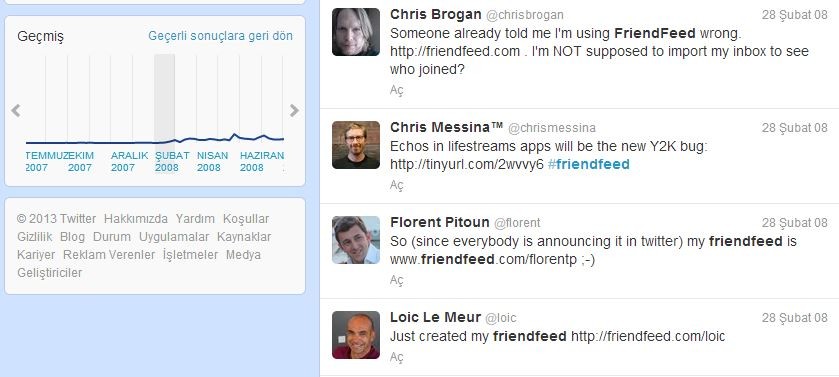This screenshot has width=839, height=377.
Task: Open the Yardım footer link
Action: coord(195,219)
